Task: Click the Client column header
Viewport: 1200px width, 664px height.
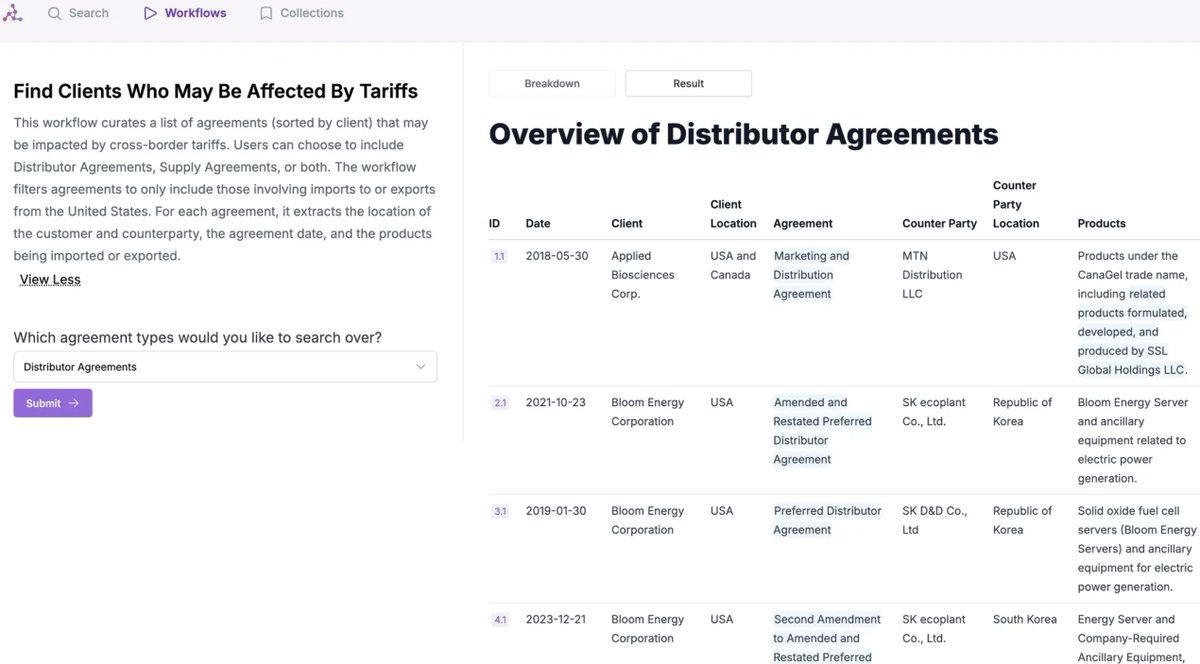Action: 627,223
